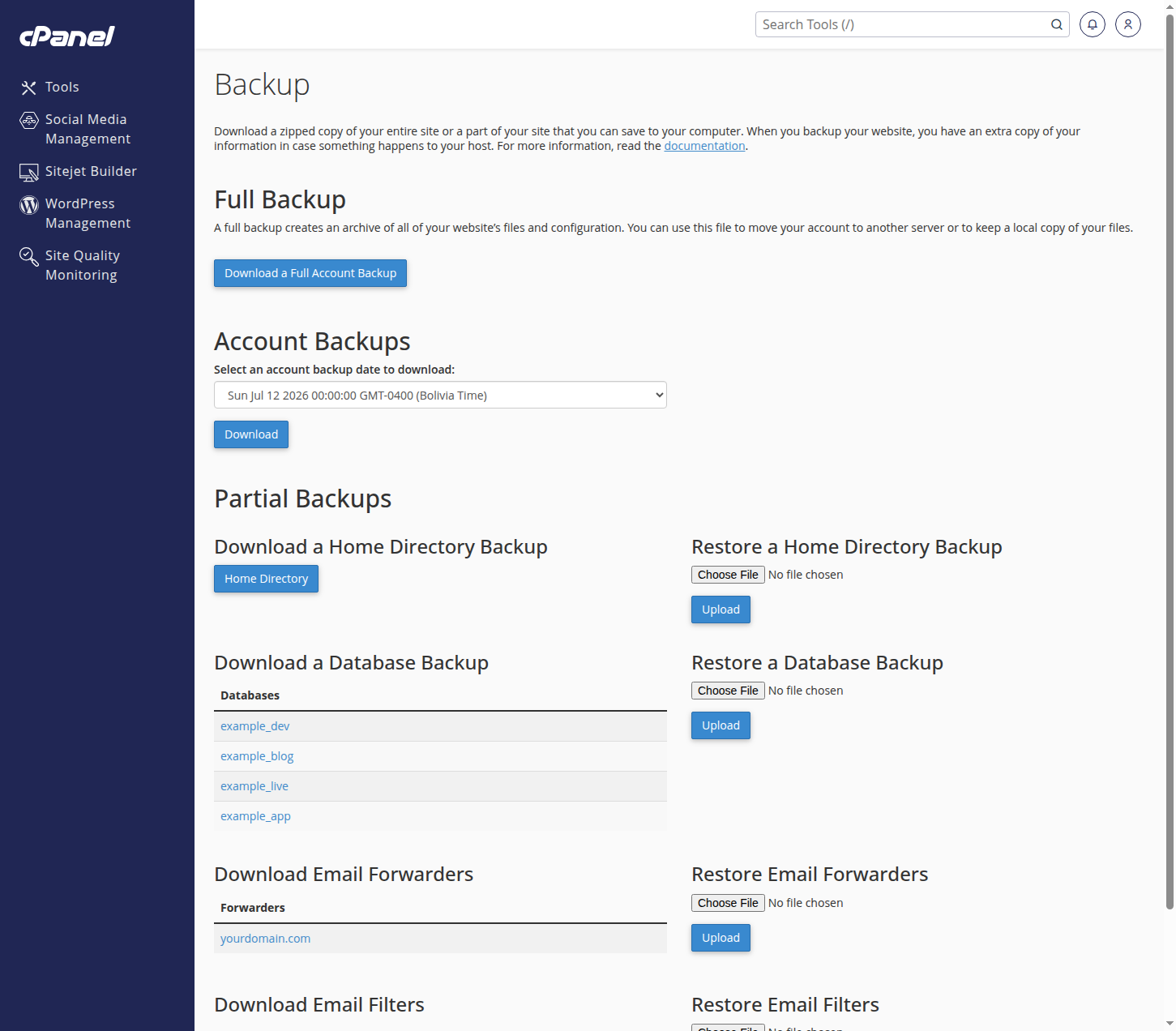Image resolution: width=1176 pixels, height=1031 pixels.
Task: Download the example_app database backup
Action: click(x=255, y=816)
